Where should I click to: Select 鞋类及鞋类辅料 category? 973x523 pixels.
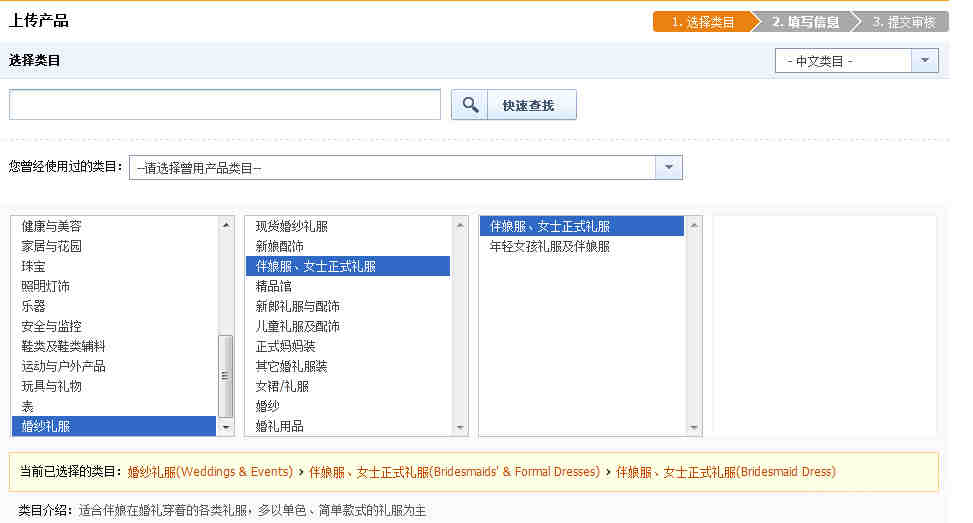(x=115, y=346)
